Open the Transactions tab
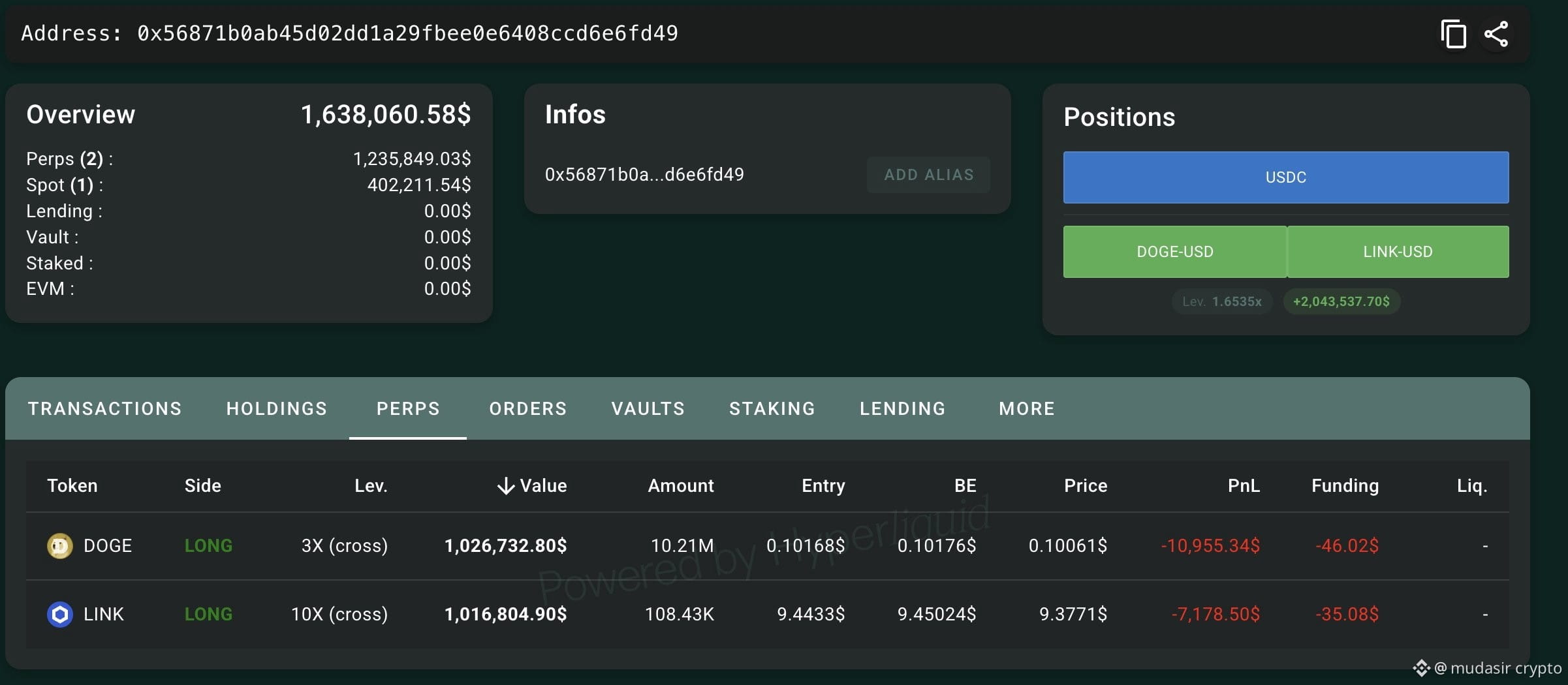The width and height of the screenshot is (1568, 685). click(x=104, y=408)
